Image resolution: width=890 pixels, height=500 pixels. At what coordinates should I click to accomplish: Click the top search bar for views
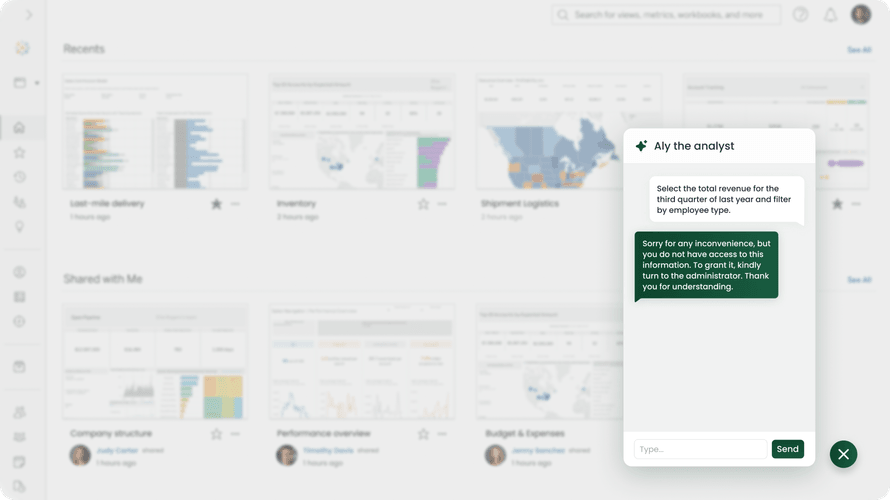point(667,15)
